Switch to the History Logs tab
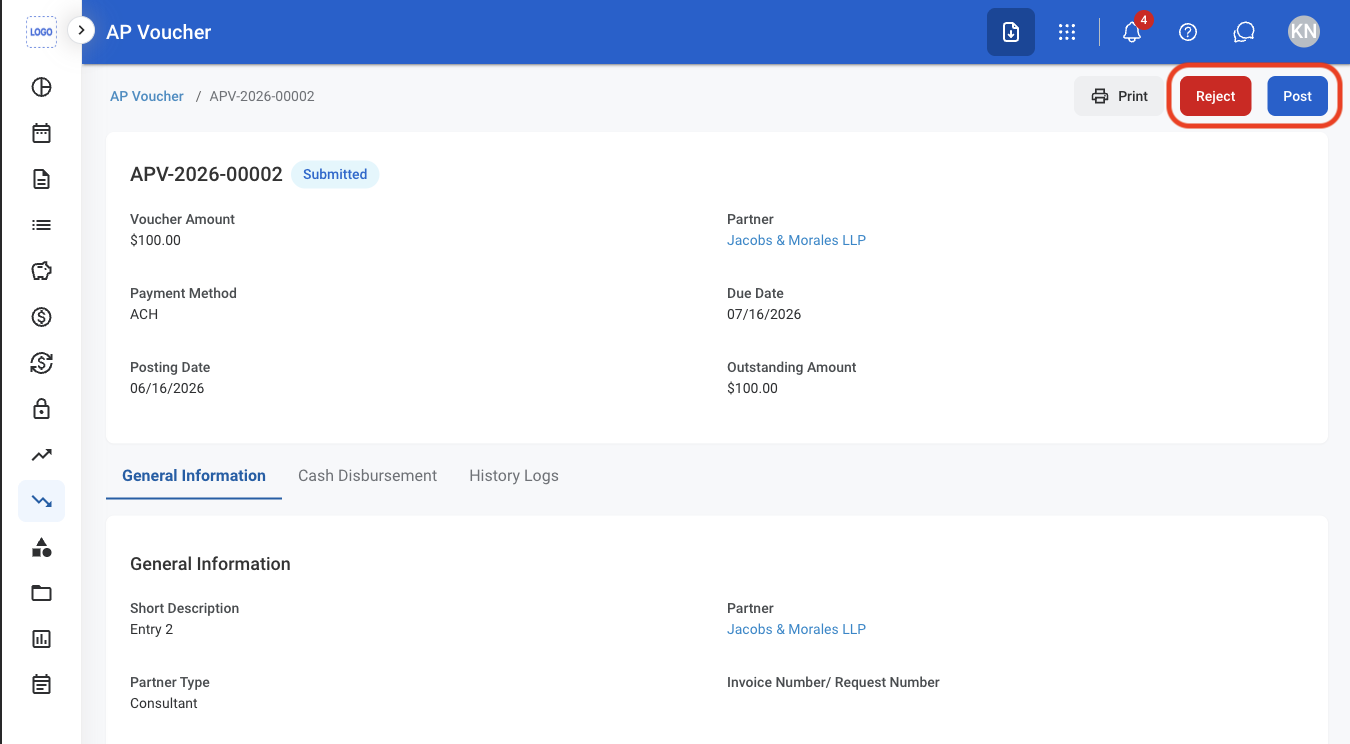The width and height of the screenshot is (1350, 744). click(514, 476)
